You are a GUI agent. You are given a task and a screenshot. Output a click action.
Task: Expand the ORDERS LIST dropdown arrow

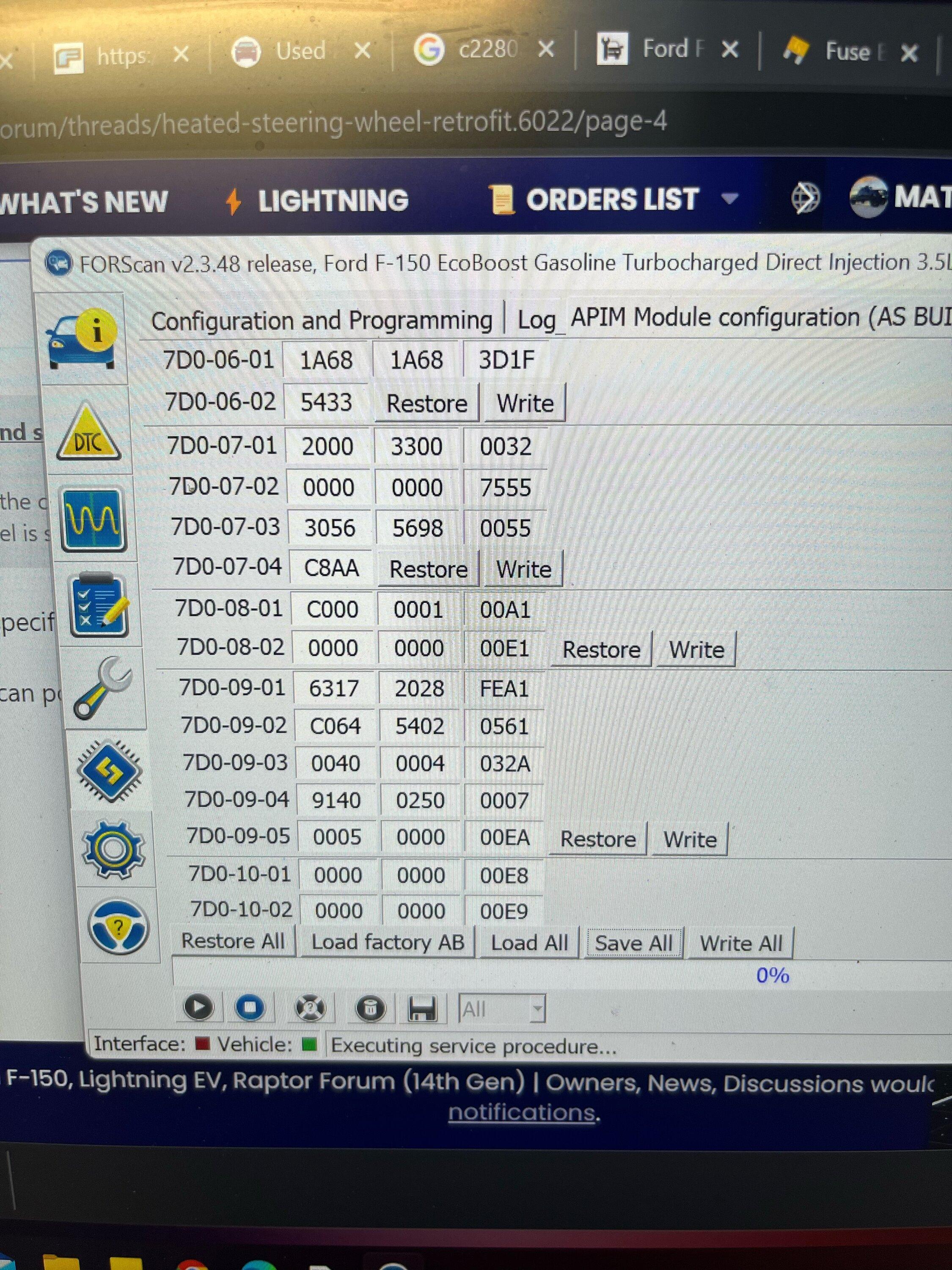[729, 199]
